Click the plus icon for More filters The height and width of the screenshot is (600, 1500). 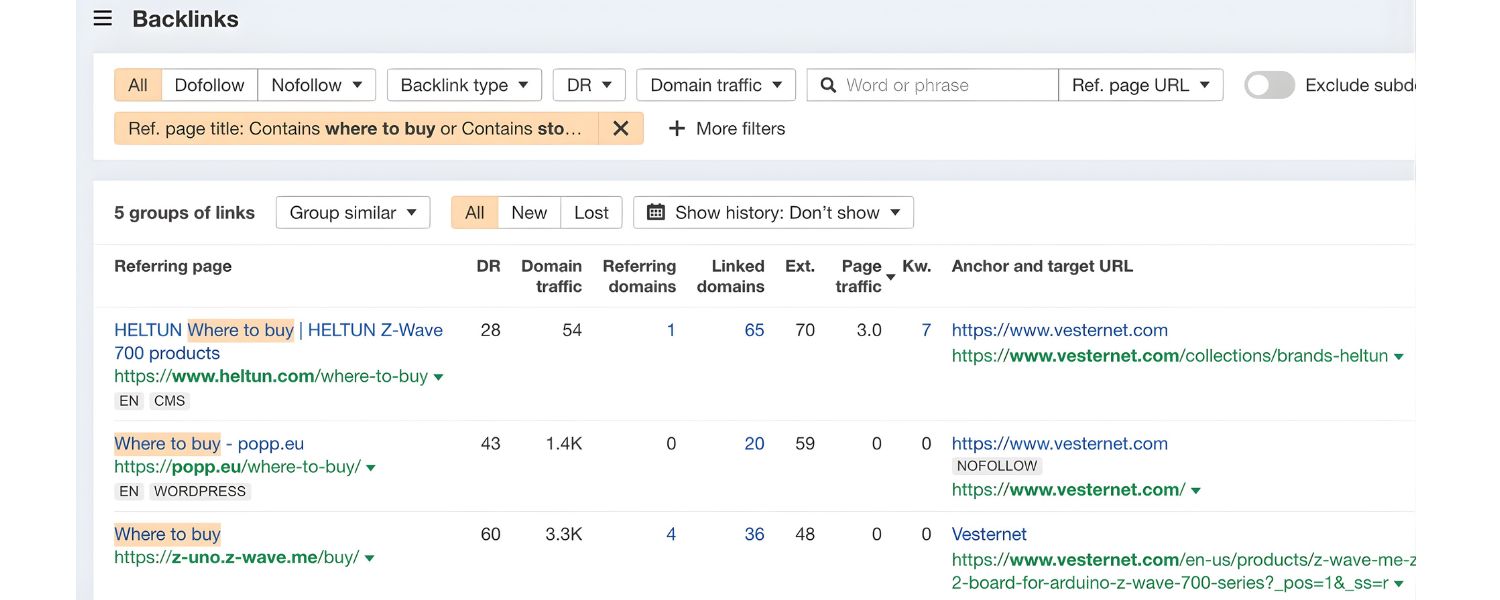point(677,128)
